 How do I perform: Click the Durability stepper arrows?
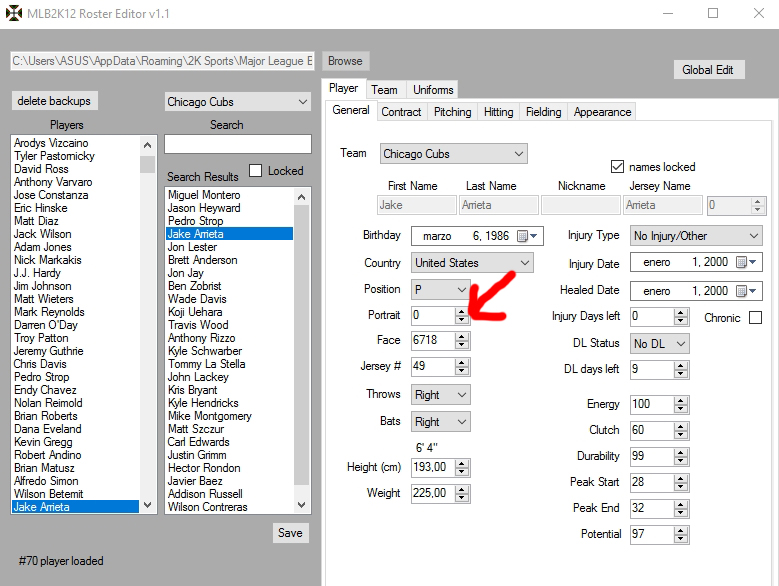[681, 456]
